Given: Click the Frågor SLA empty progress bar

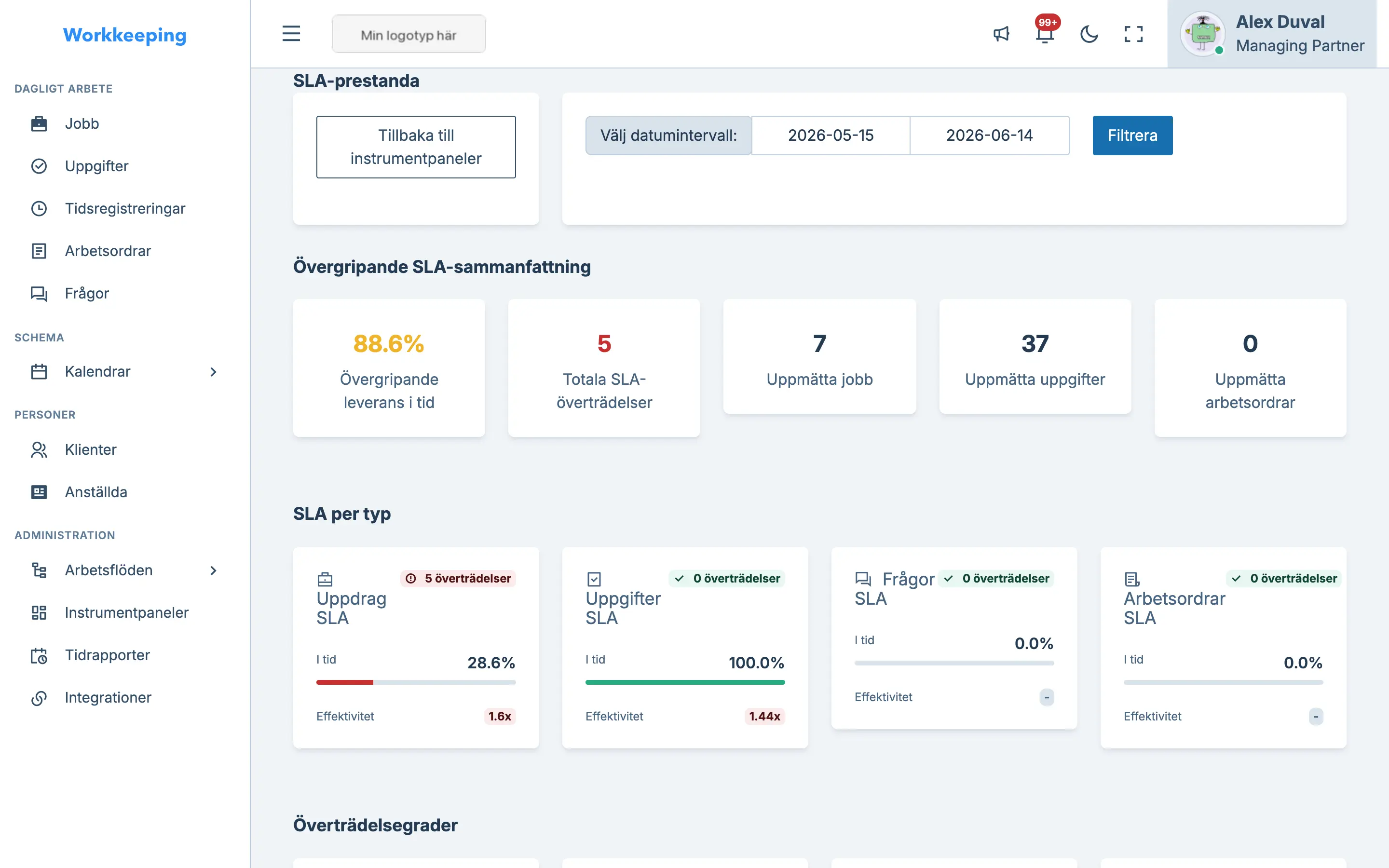Looking at the screenshot, I should [x=954, y=663].
